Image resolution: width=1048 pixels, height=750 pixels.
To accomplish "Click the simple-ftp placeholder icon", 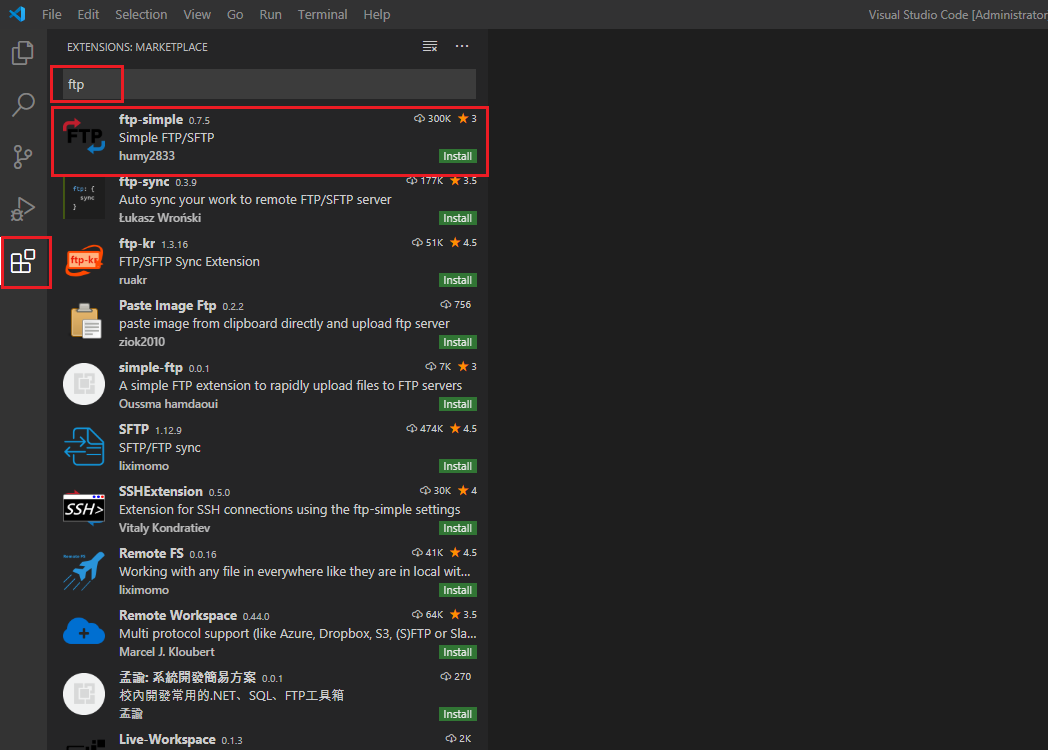I will (x=84, y=384).
